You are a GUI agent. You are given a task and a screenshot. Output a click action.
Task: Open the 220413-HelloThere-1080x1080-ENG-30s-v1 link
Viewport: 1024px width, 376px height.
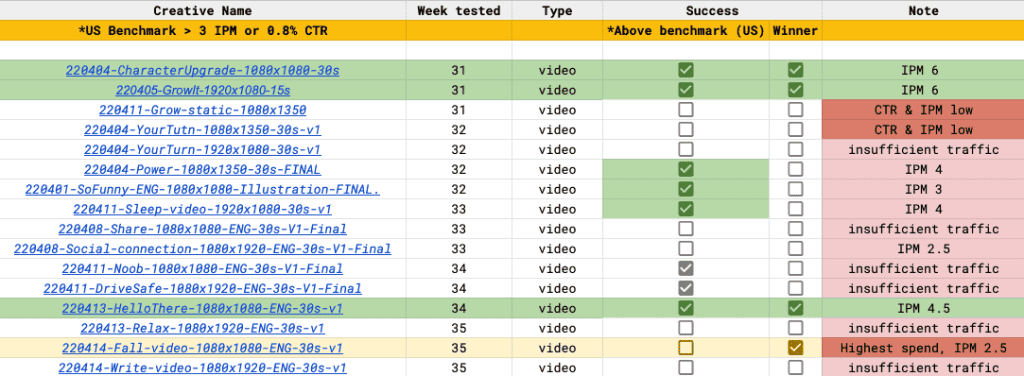[x=202, y=308]
